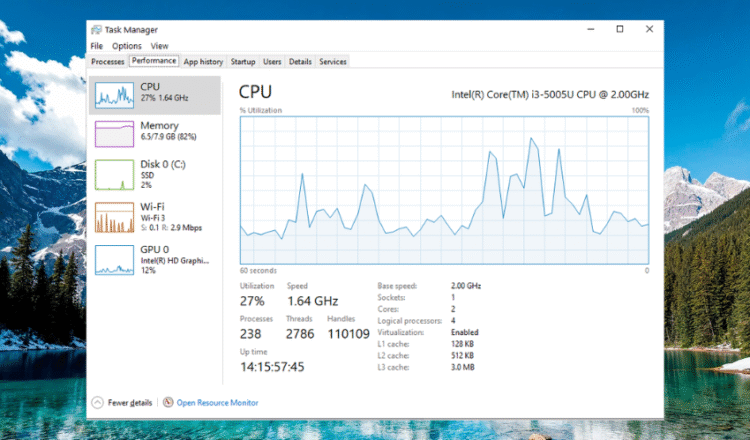The height and width of the screenshot is (440, 750).
Task: Click the threads count "2786"
Action: tap(300, 334)
